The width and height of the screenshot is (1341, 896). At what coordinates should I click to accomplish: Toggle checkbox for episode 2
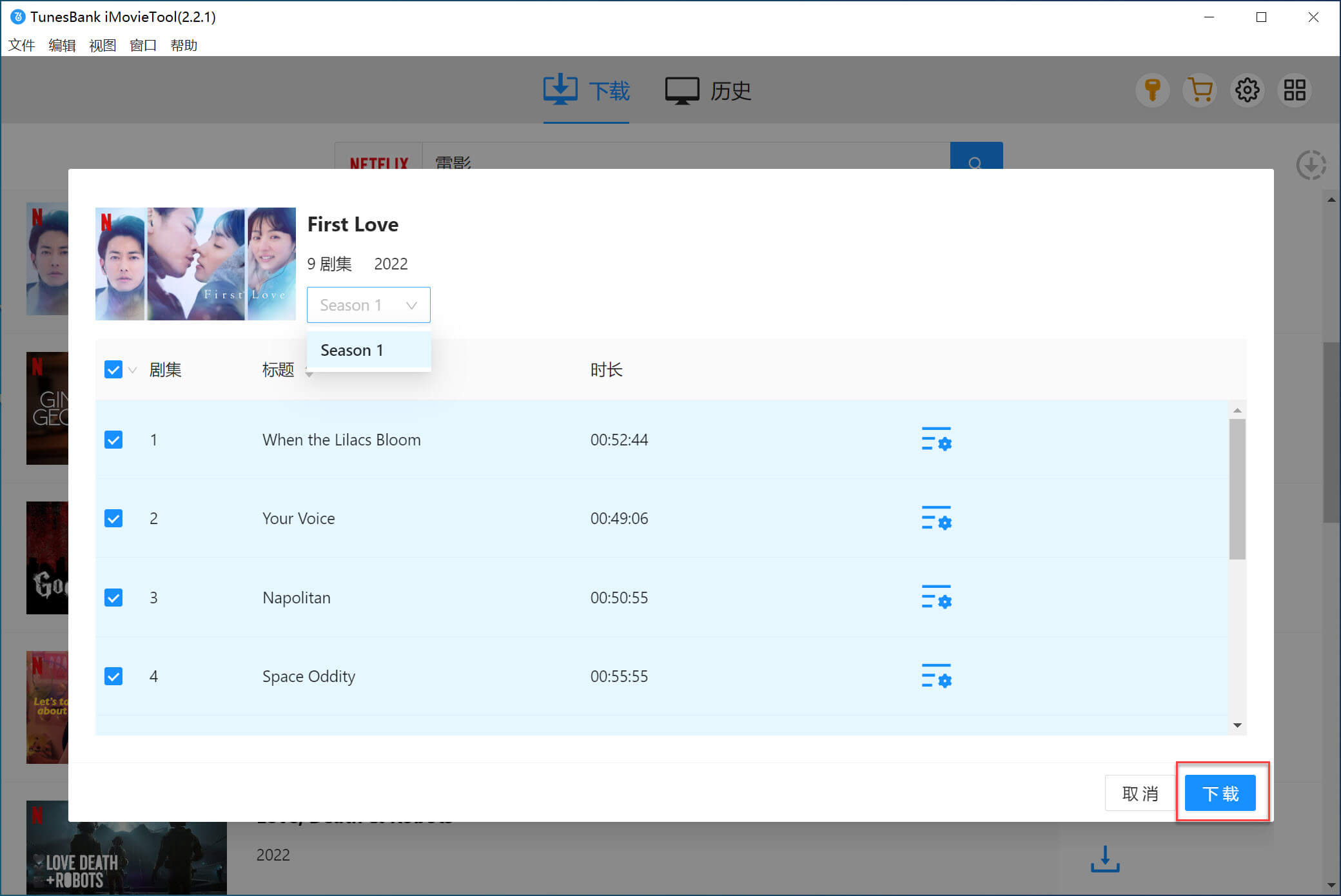pos(113,517)
